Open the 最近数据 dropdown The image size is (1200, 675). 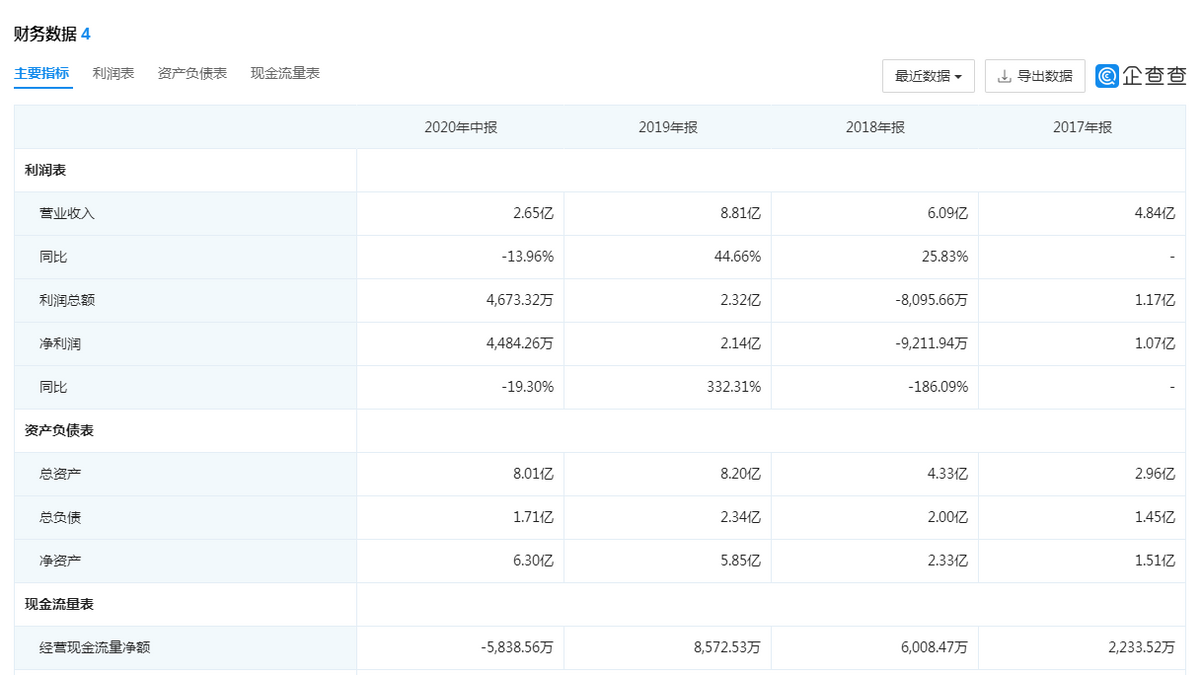pyautogui.click(x=928, y=76)
